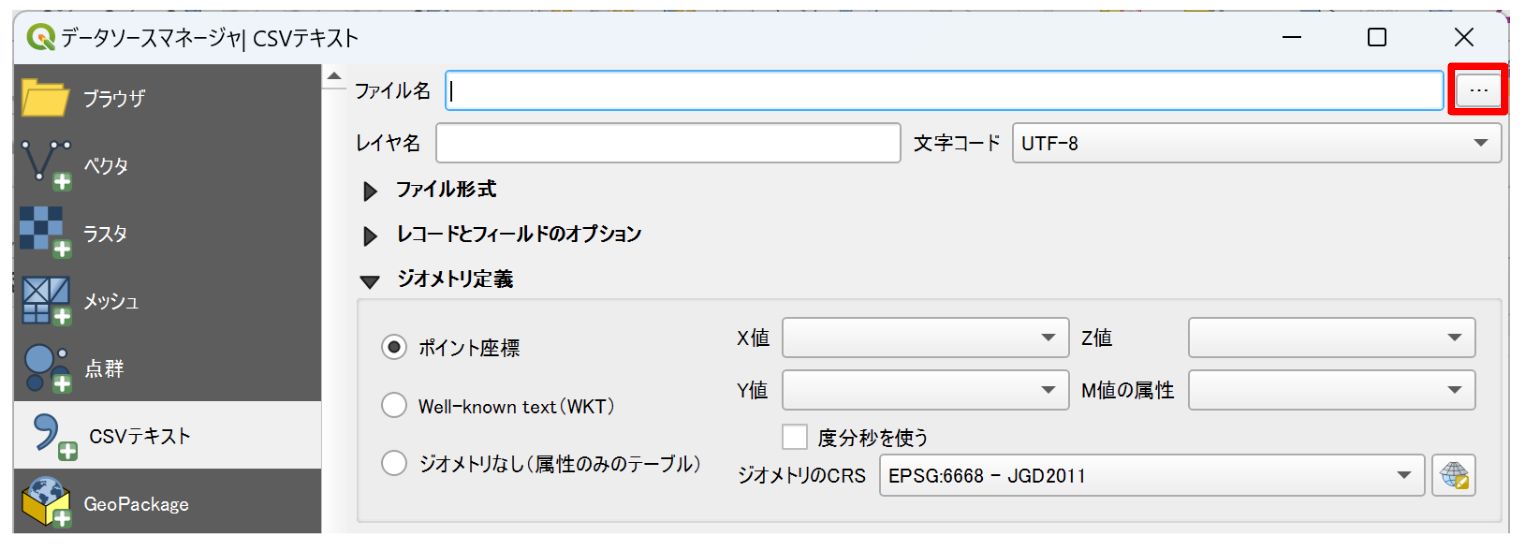Open the M値の属性 dropdown
Viewport: 1524px width, 556px height.
1331,389
